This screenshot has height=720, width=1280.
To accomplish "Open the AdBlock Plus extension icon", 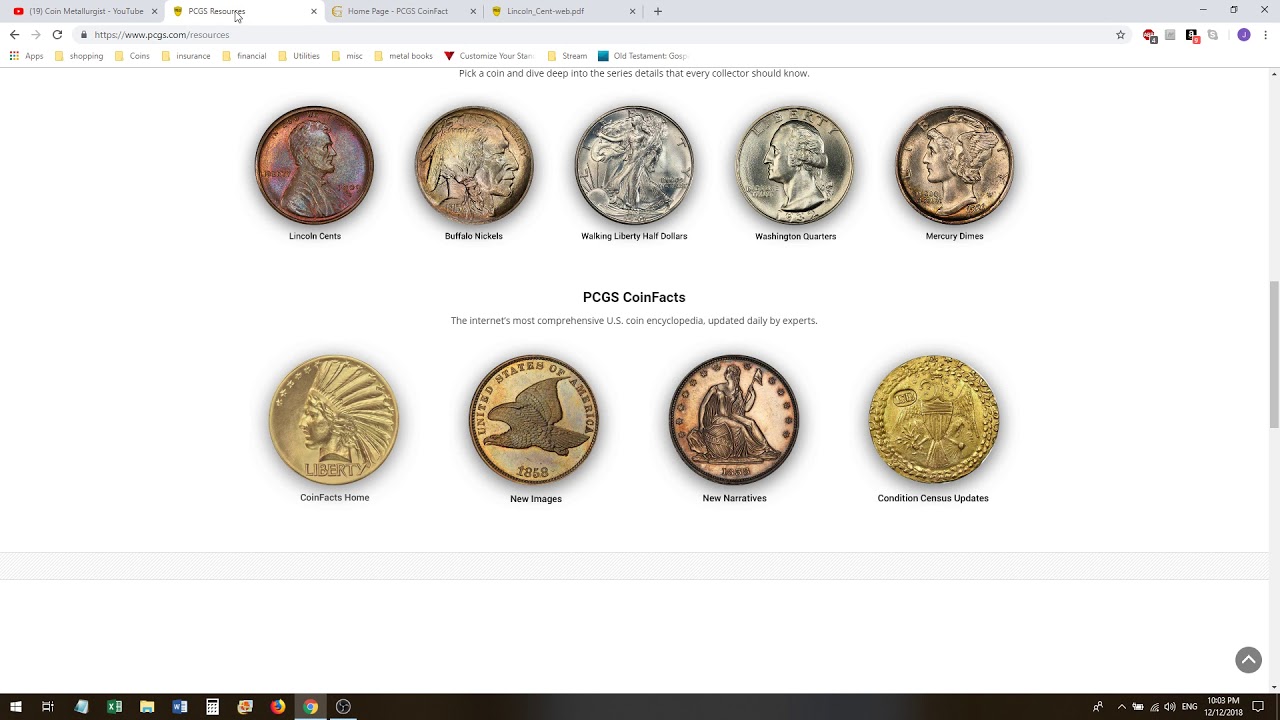I will tap(1149, 35).
